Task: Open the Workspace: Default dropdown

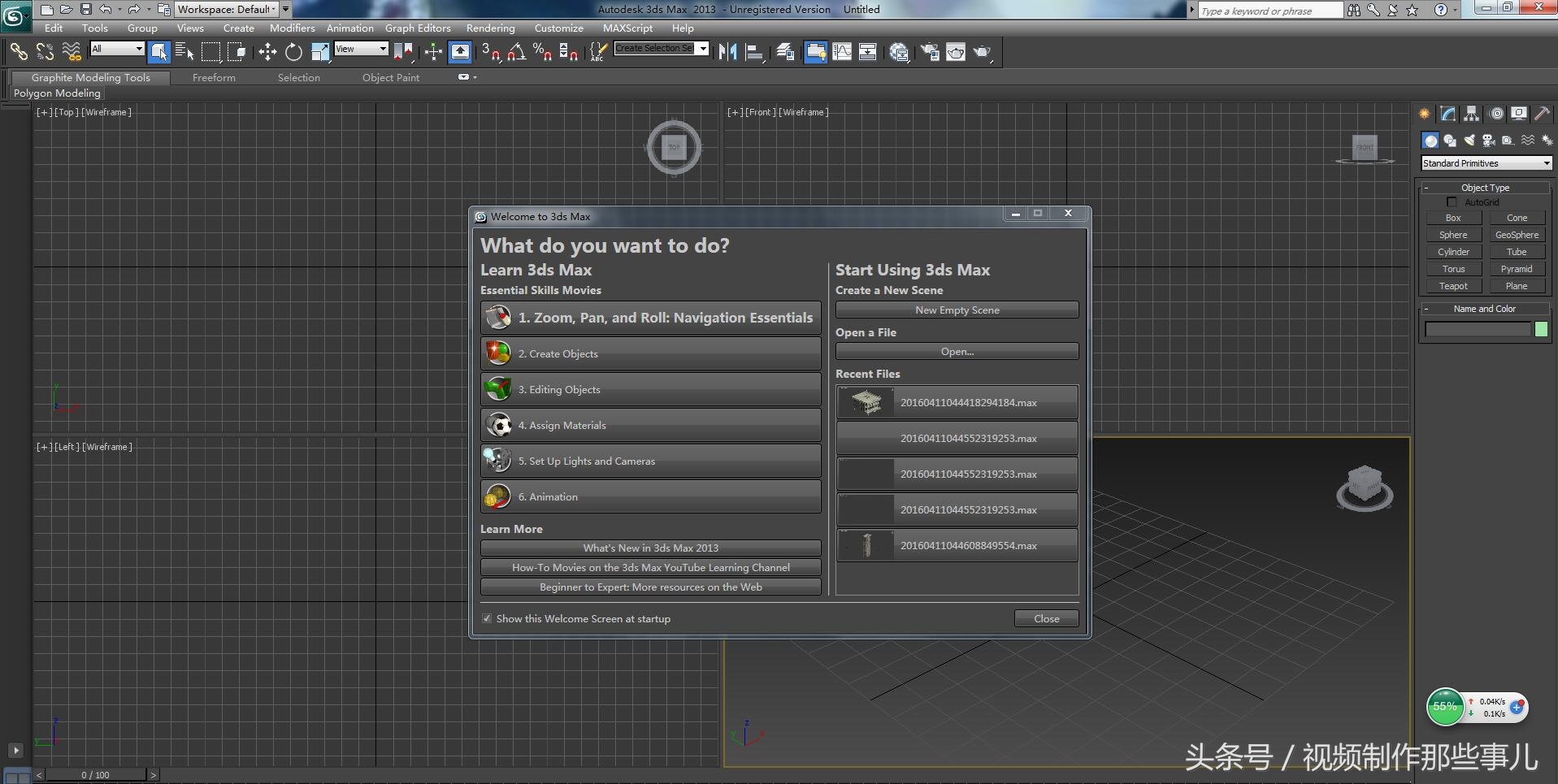Action: point(227,10)
